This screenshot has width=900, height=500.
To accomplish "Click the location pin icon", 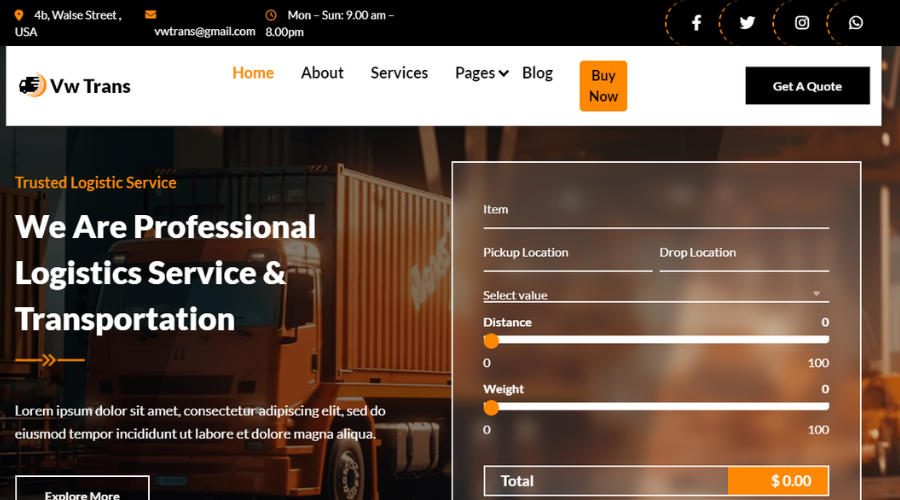I will (19, 15).
